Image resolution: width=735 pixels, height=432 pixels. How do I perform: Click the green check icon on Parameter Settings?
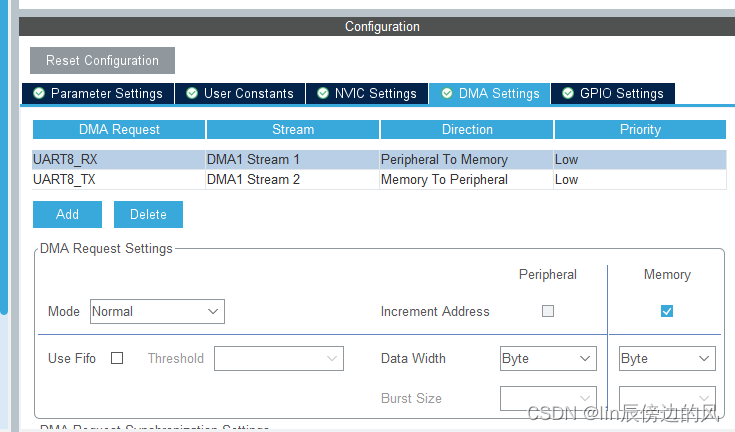tap(39, 93)
